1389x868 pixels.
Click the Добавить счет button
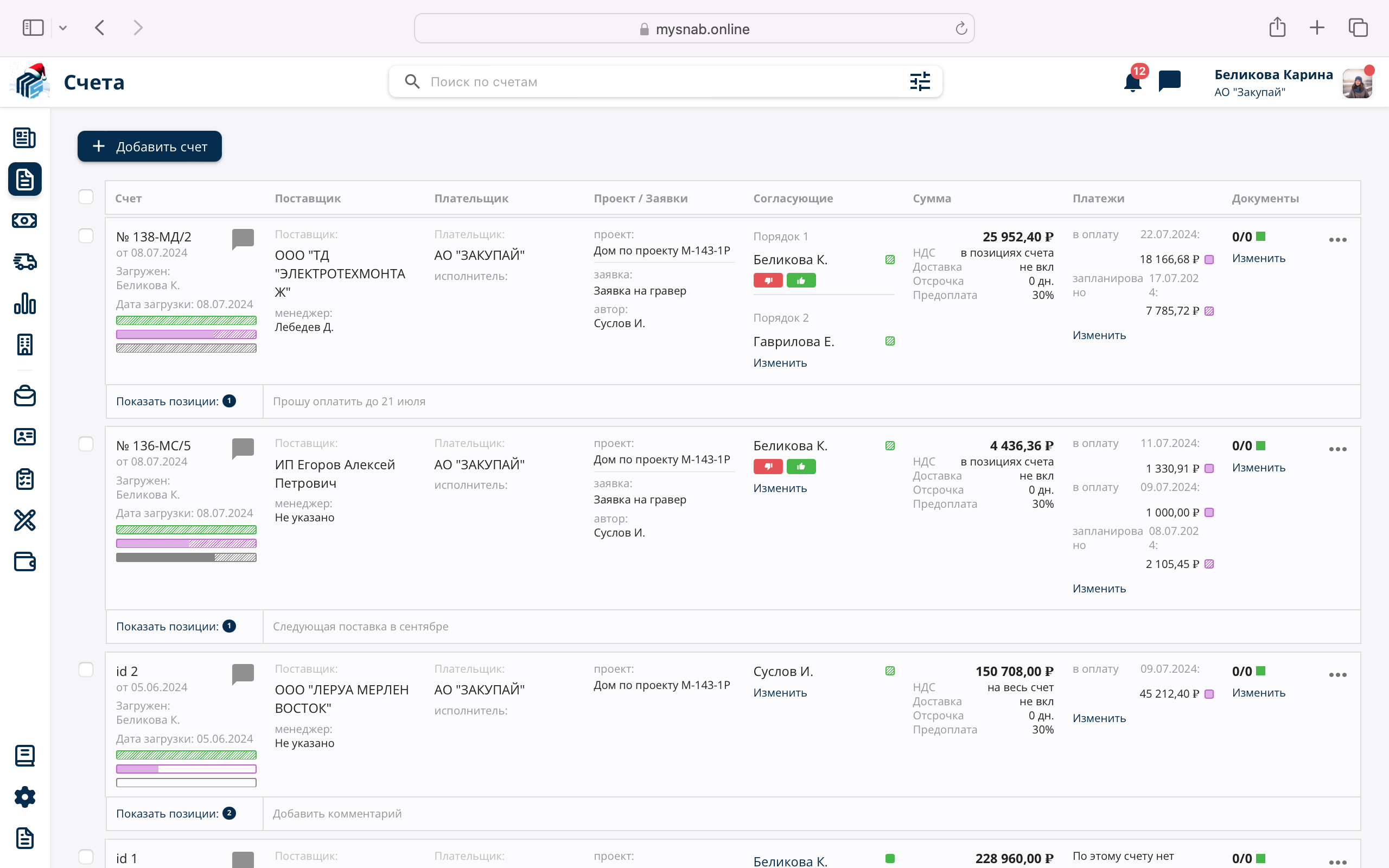(x=149, y=146)
